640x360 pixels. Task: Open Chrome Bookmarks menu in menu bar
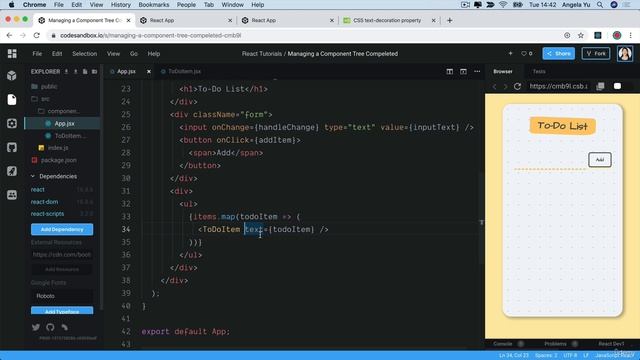tap(154, 5)
